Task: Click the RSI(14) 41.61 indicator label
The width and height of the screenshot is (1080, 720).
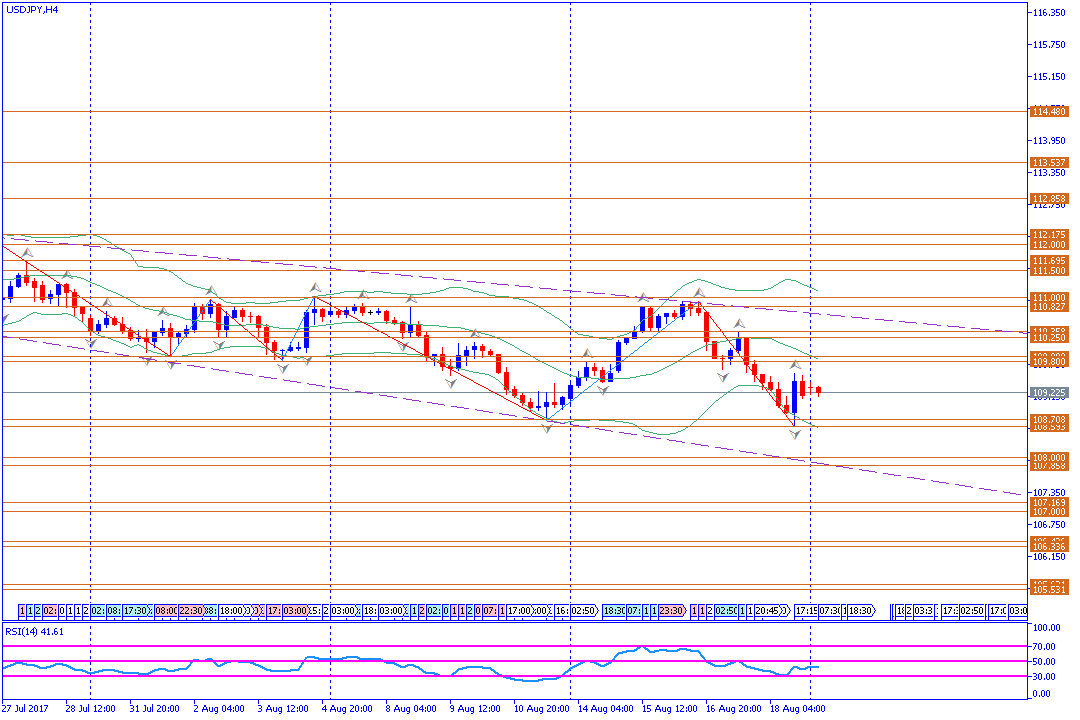Action: [34, 631]
